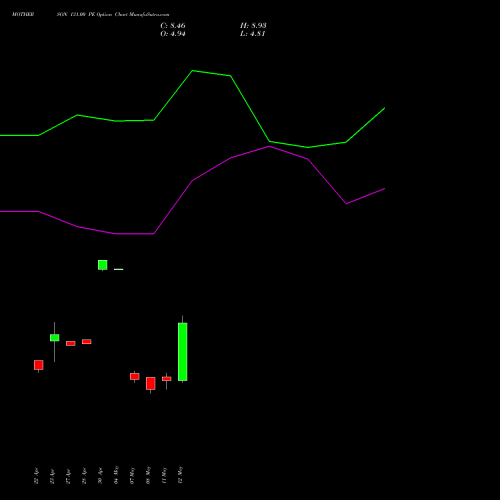Click the peak of the purple indicator line
Screen dimensions: 500x500
(269, 146)
